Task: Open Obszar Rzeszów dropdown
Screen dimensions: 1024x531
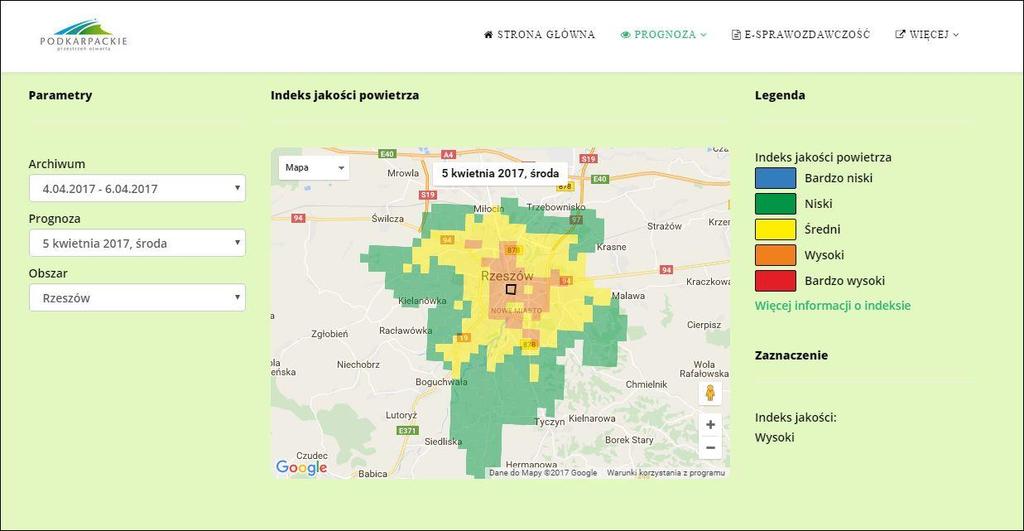Action: pos(137,298)
